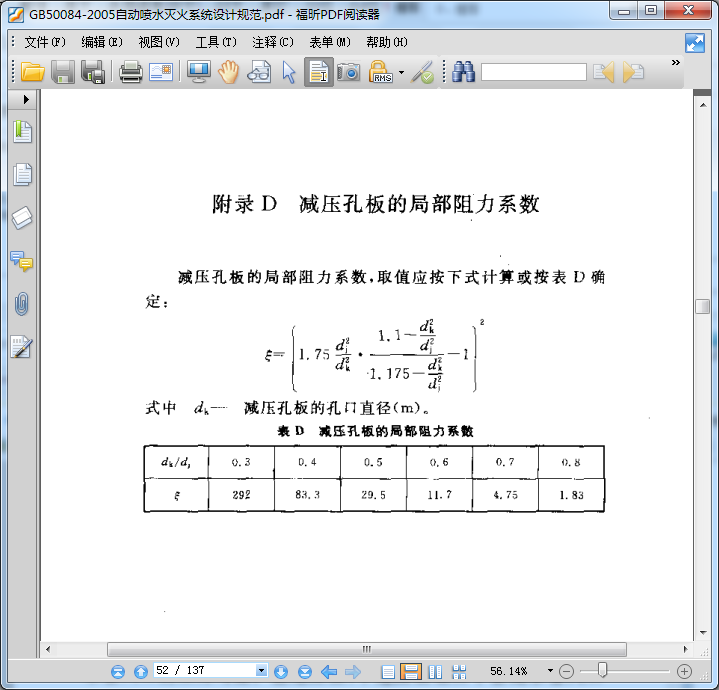Click the email document icon

pos(161,72)
